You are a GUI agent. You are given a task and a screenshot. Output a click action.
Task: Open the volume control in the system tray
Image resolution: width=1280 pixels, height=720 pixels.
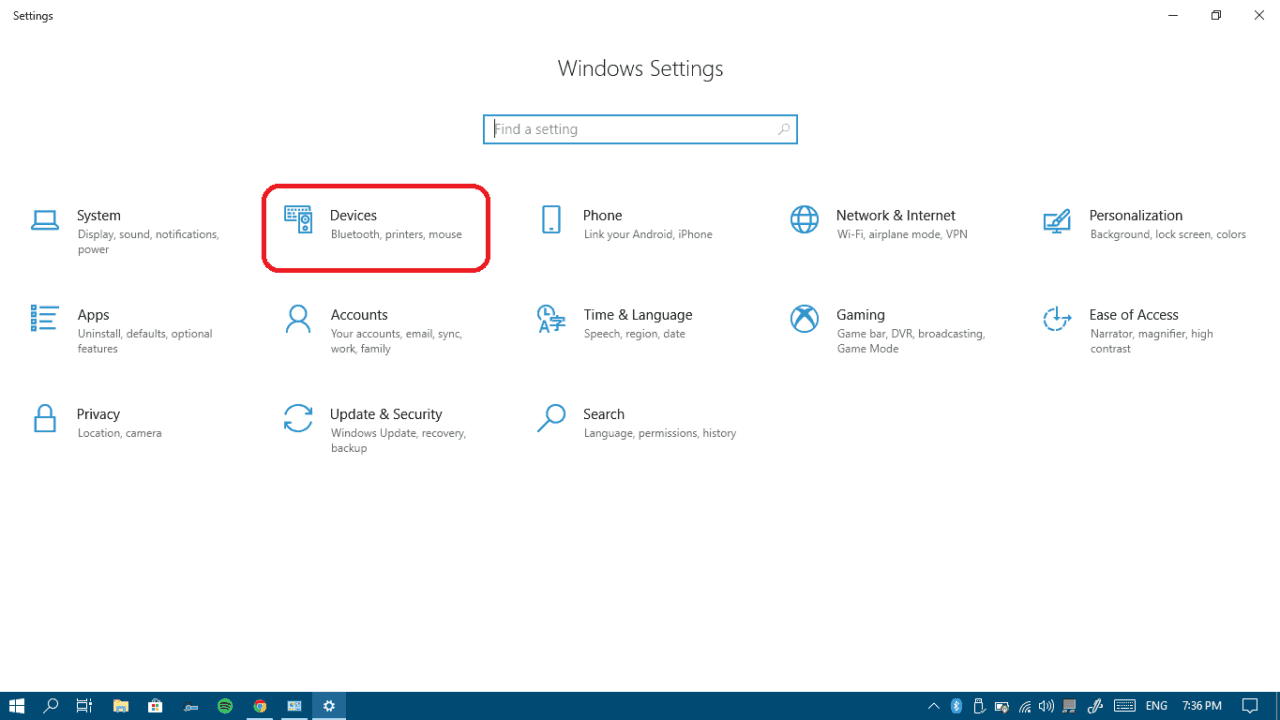click(x=1045, y=706)
